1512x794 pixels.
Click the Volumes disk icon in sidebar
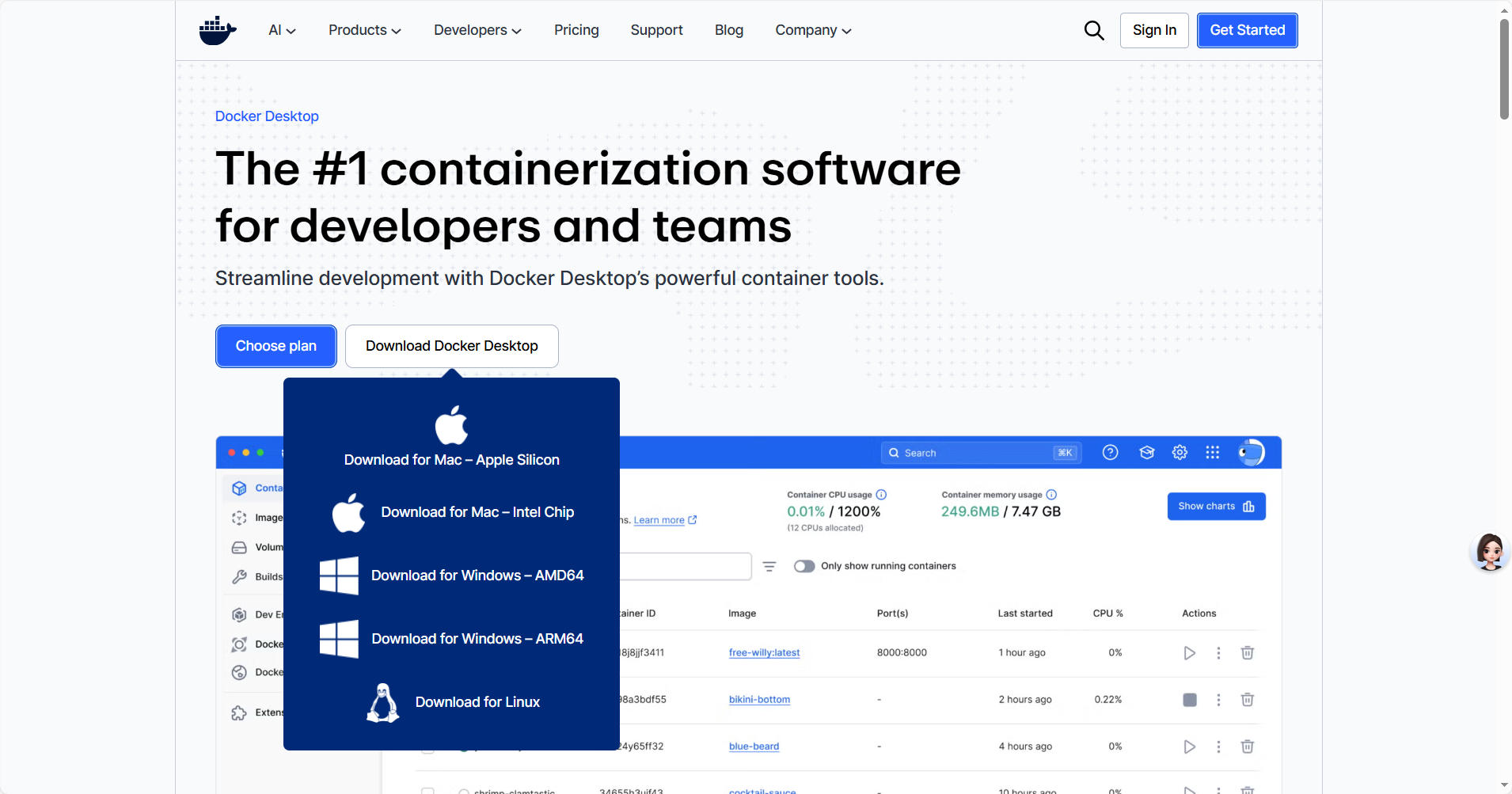click(x=239, y=548)
